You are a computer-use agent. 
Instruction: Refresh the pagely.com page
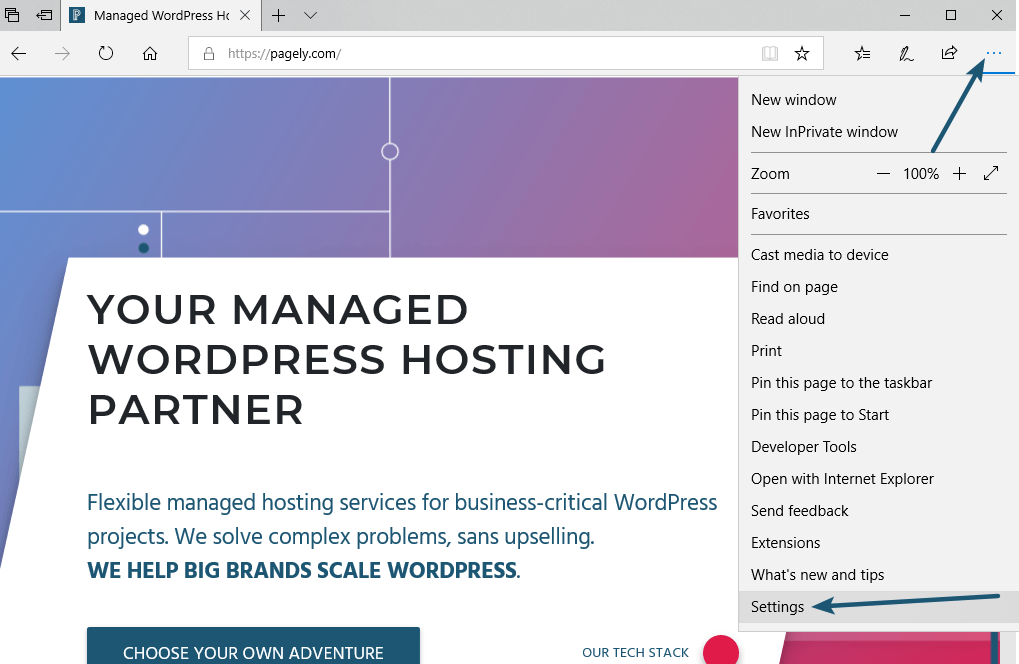coord(106,53)
